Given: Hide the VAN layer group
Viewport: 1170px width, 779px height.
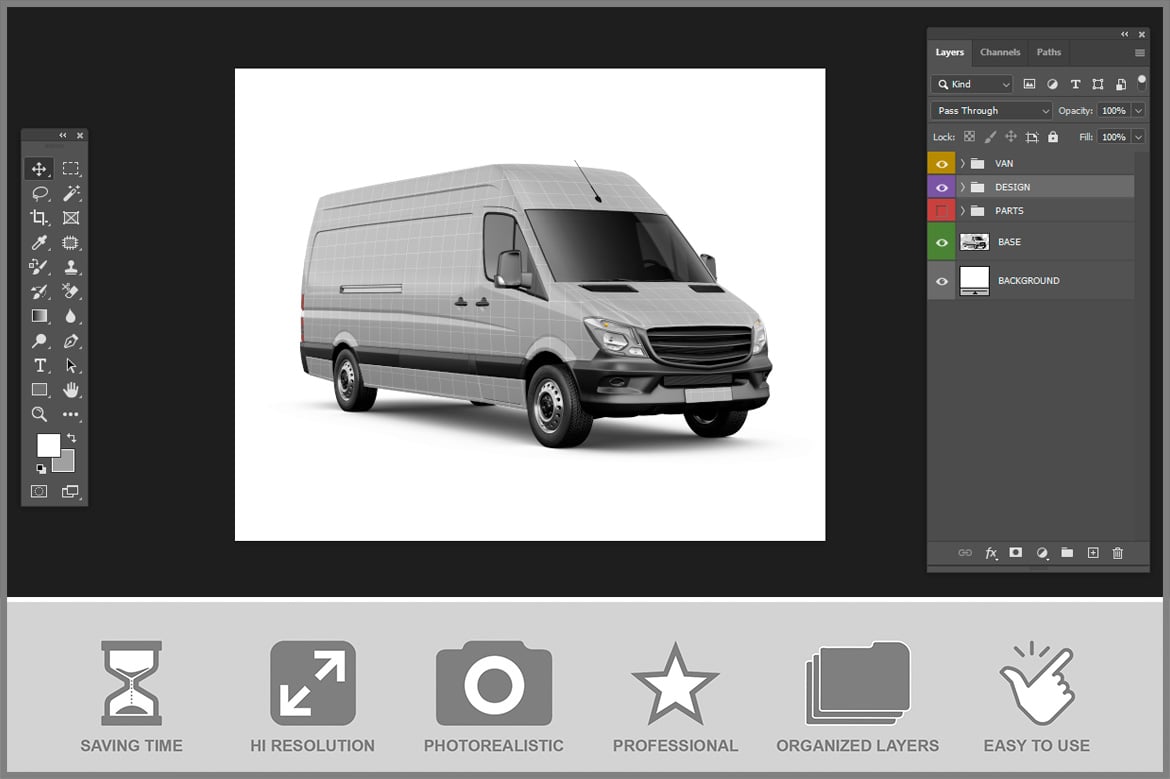Looking at the screenshot, I should point(942,163).
